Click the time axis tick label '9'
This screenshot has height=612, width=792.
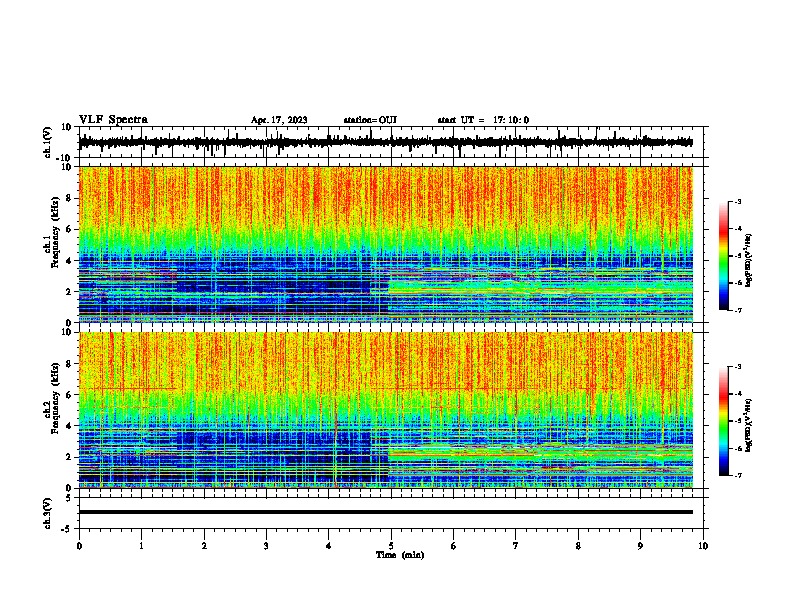tap(640, 545)
